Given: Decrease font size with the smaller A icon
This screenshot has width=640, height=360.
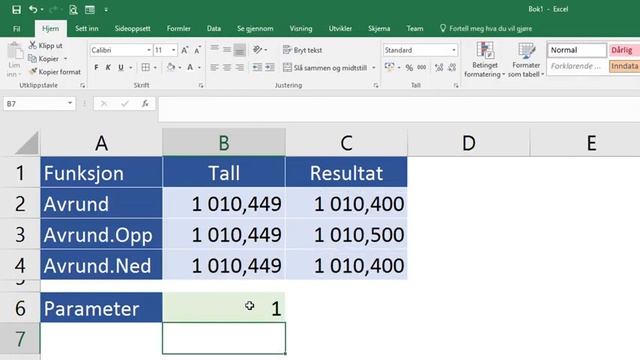Looking at the screenshot, I should point(198,50).
